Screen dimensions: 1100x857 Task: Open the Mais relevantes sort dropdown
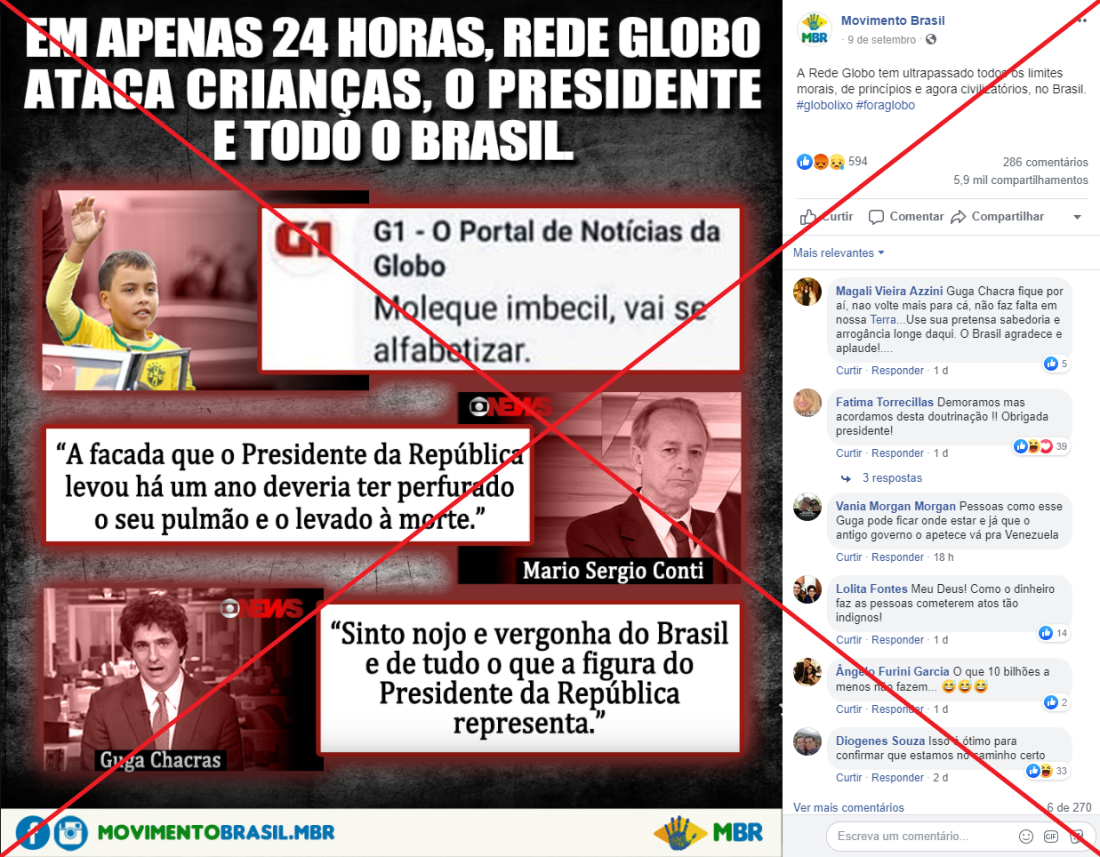pyautogui.click(x=838, y=252)
